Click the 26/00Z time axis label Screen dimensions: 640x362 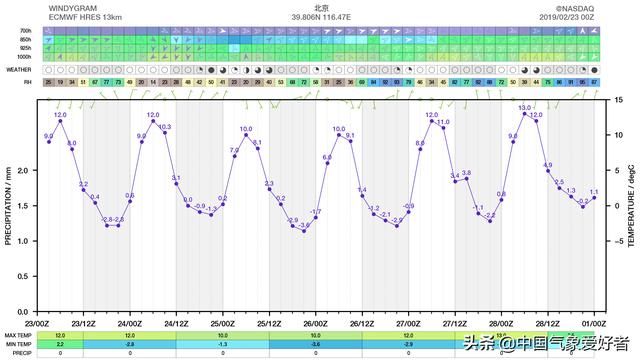pos(316,324)
